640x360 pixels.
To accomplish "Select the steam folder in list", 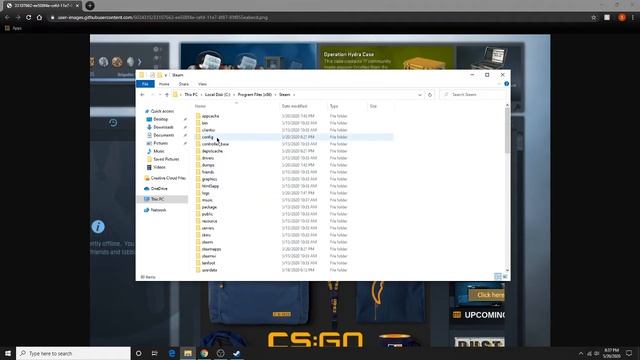I will (207, 242).
